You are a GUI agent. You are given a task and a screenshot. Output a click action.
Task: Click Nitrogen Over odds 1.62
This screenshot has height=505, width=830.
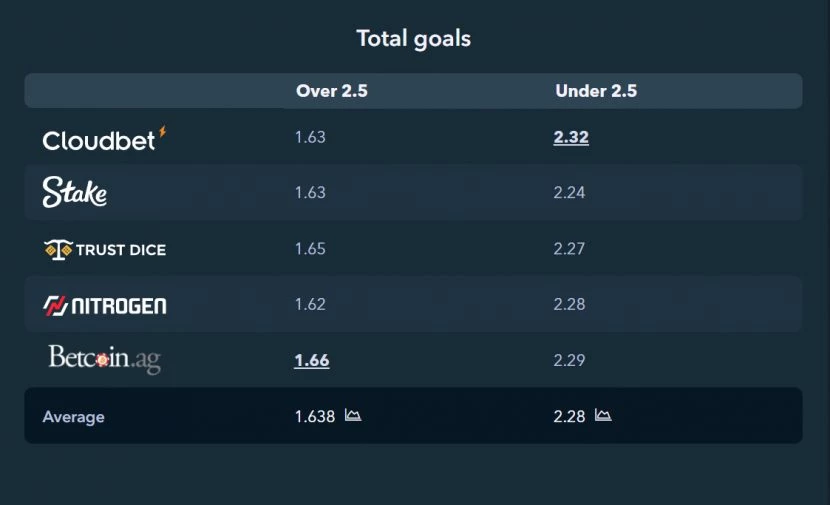click(x=310, y=304)
